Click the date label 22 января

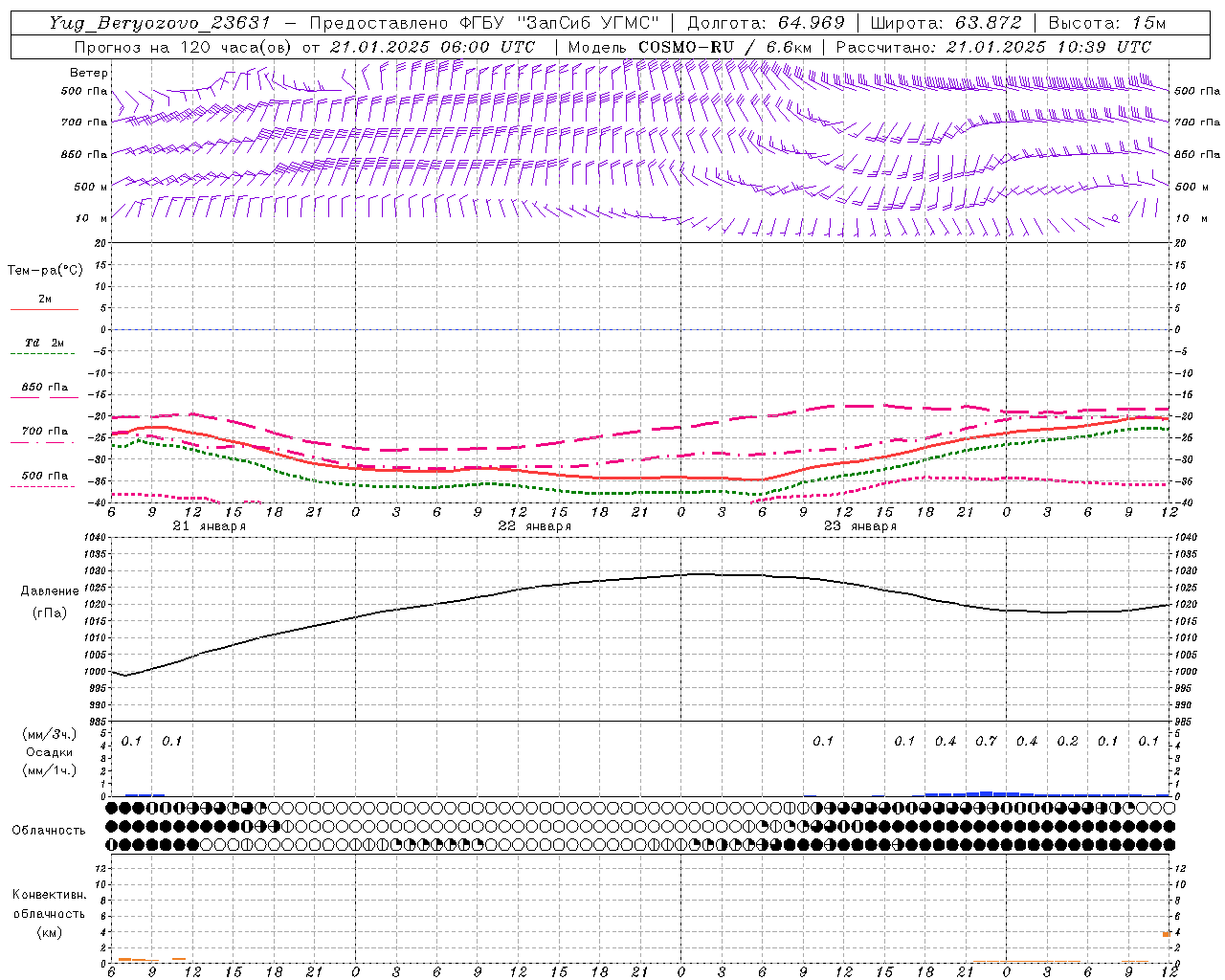[x=534, y=526]
